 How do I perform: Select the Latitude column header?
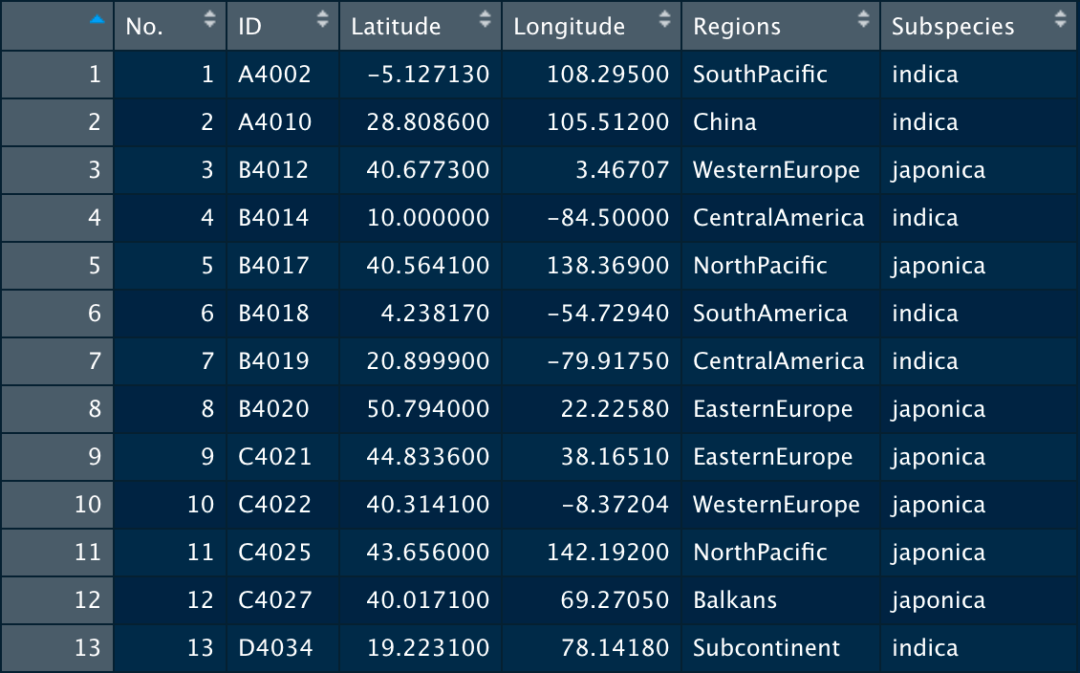tap(420, 26)
